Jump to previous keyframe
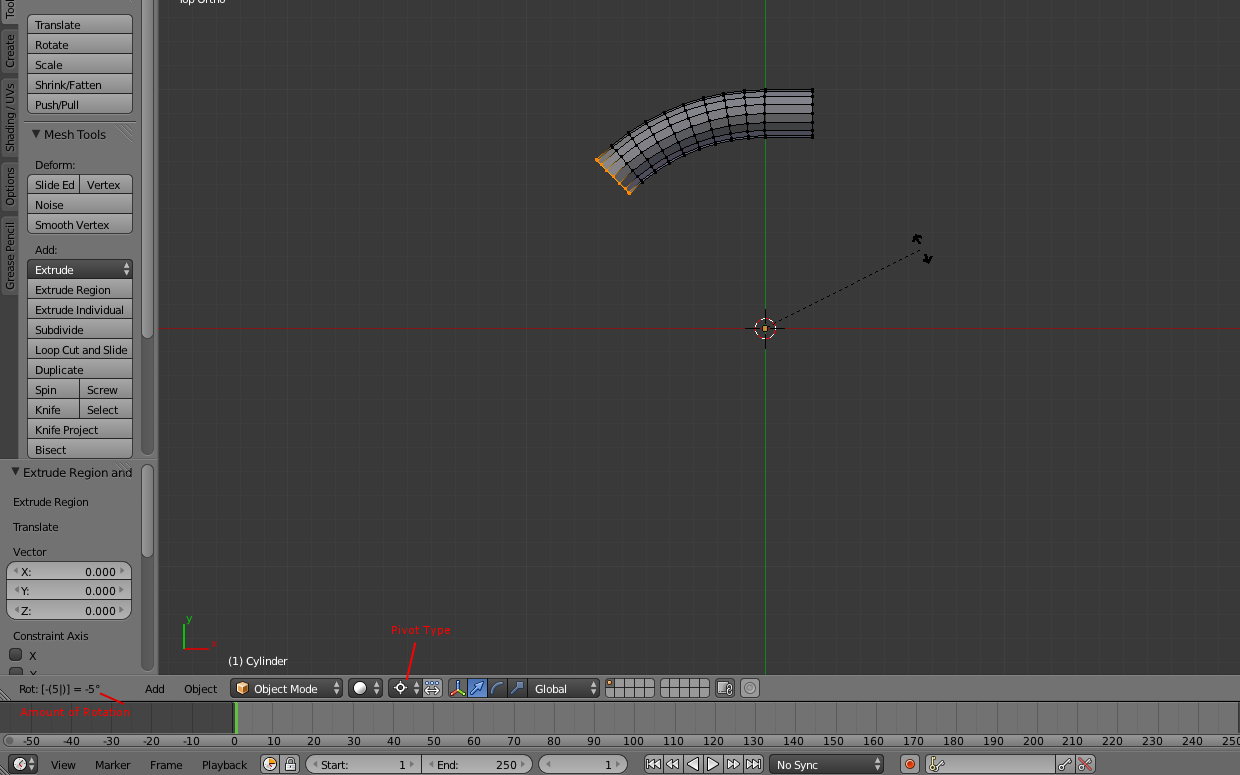This screenshot has height=775, width=1240. point(673,764)
